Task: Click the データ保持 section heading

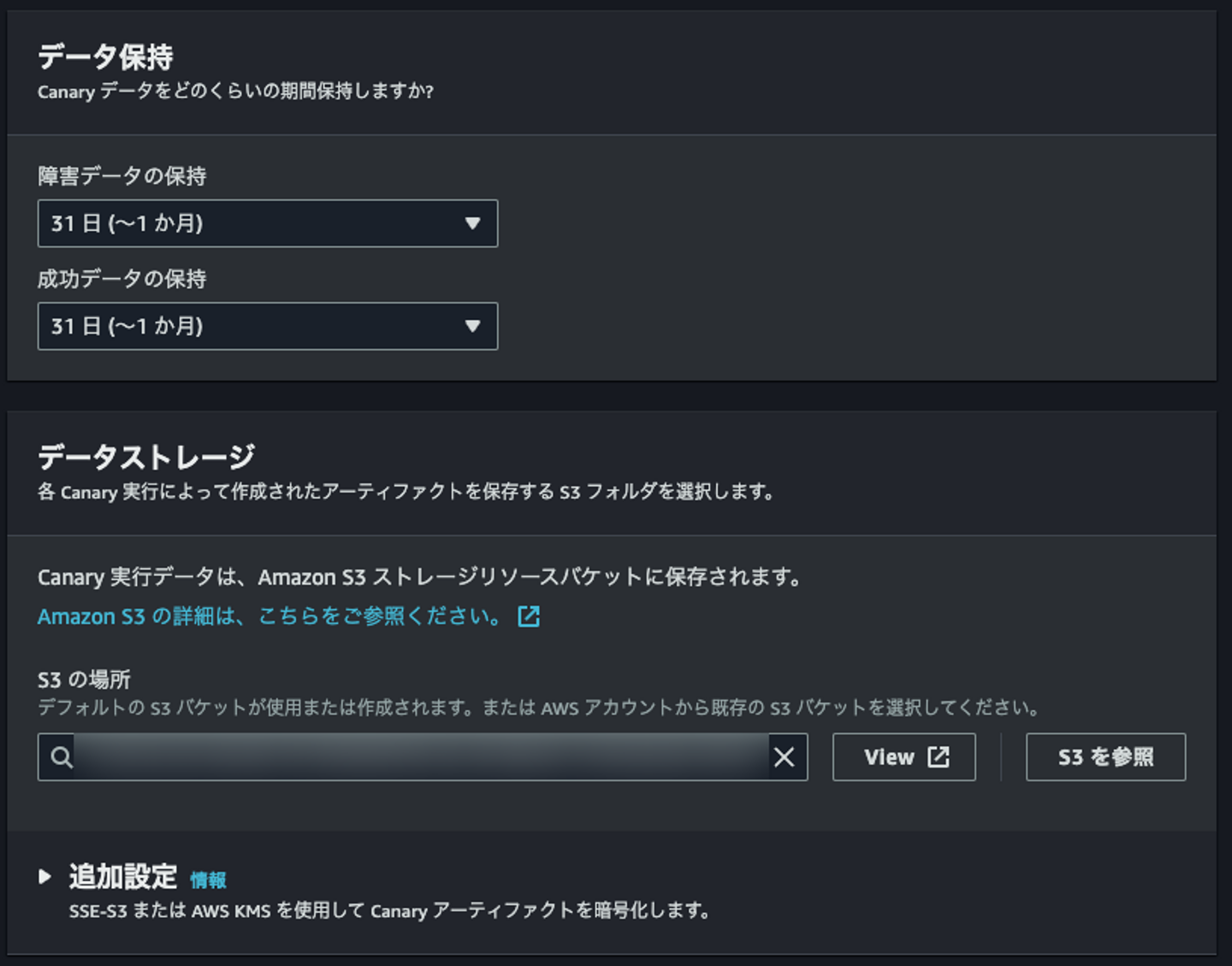Action: tap(105, 57)
